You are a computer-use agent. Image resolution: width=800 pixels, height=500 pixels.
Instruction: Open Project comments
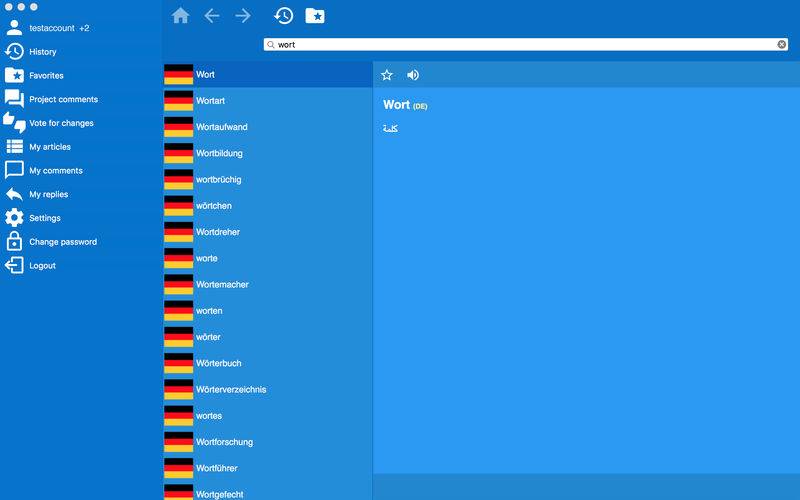tap(63, 99)
